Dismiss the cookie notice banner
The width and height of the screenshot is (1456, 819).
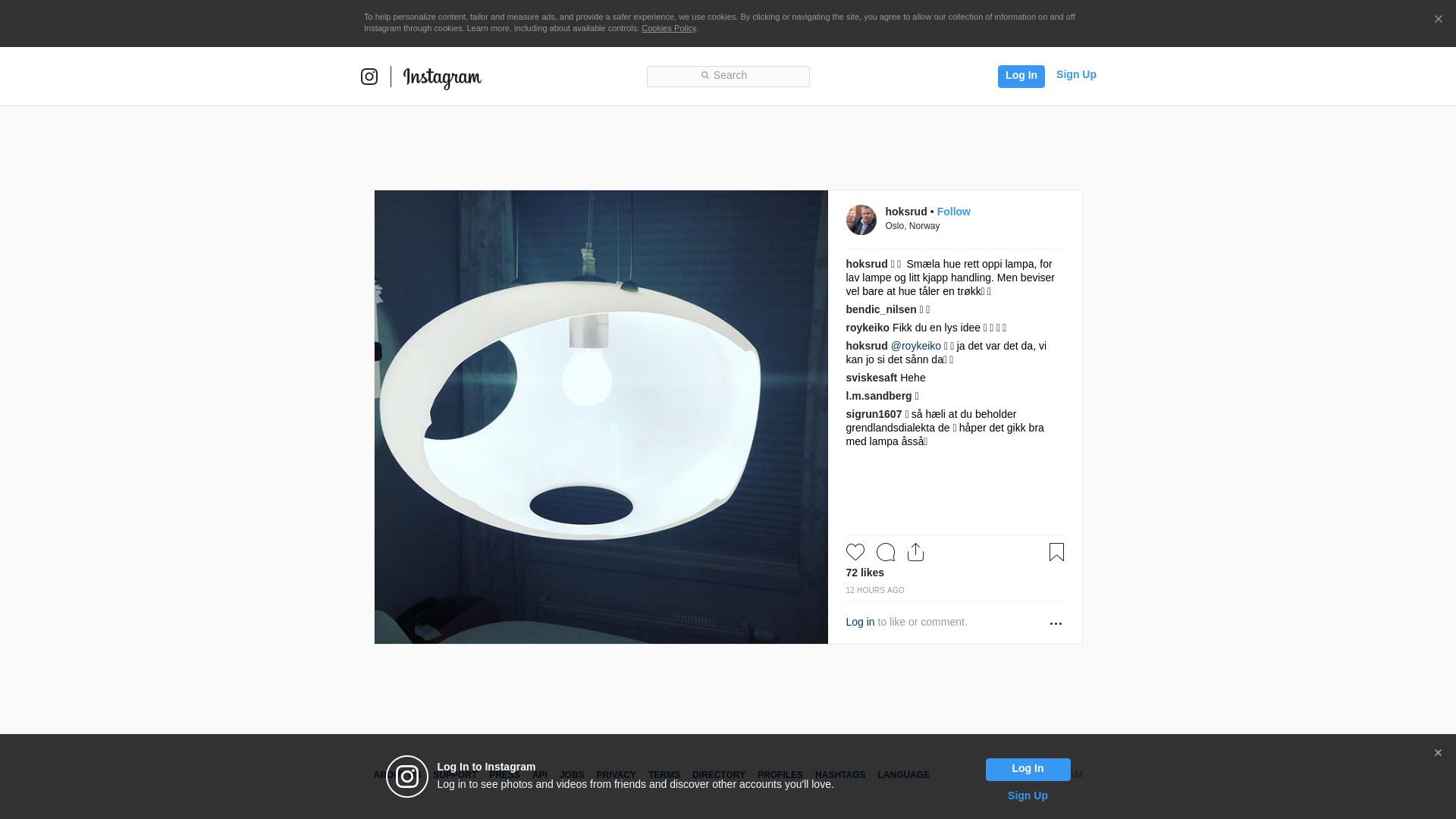click(x=1438, y=20)
